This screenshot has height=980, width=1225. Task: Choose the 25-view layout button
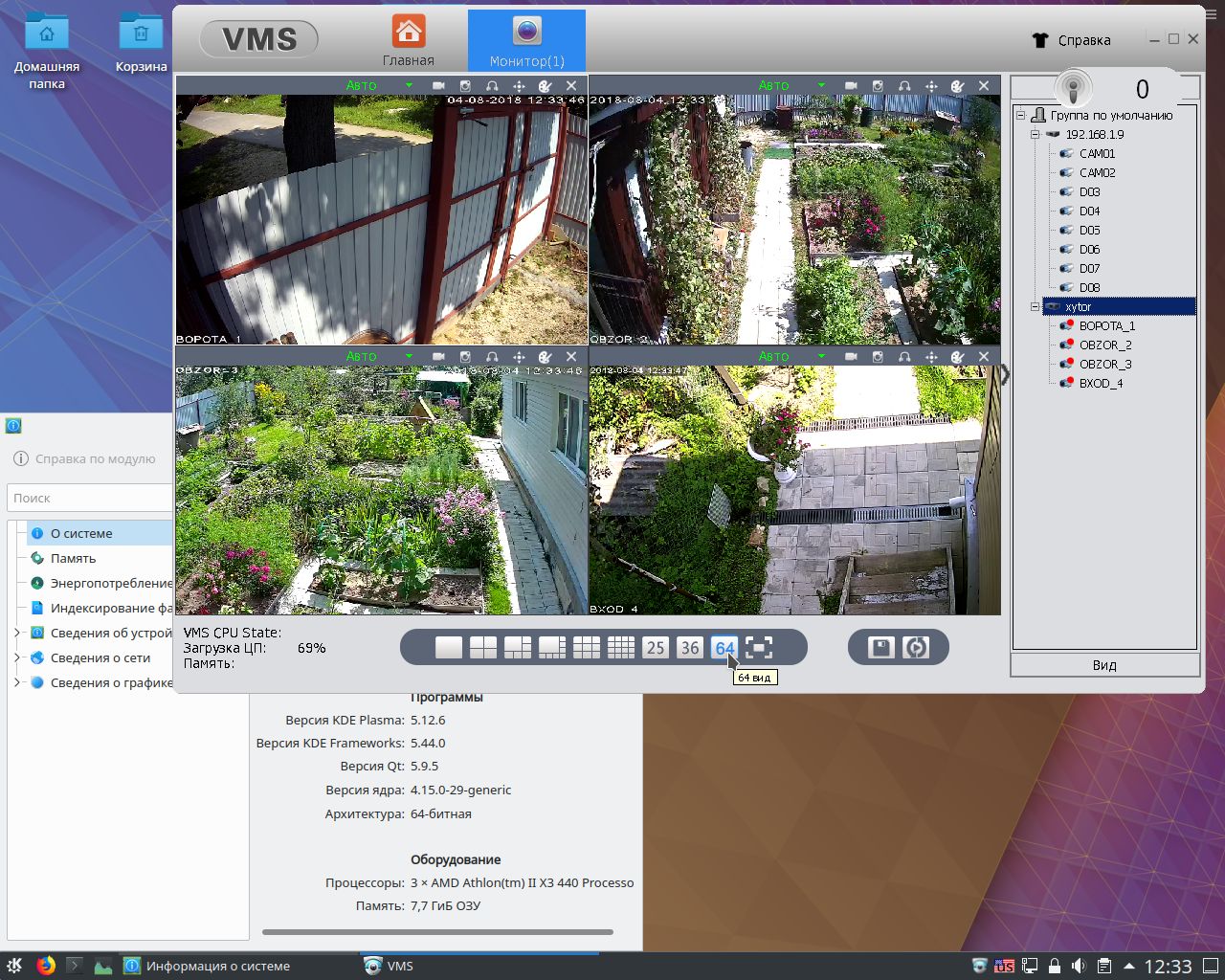(x=656, y=648)
